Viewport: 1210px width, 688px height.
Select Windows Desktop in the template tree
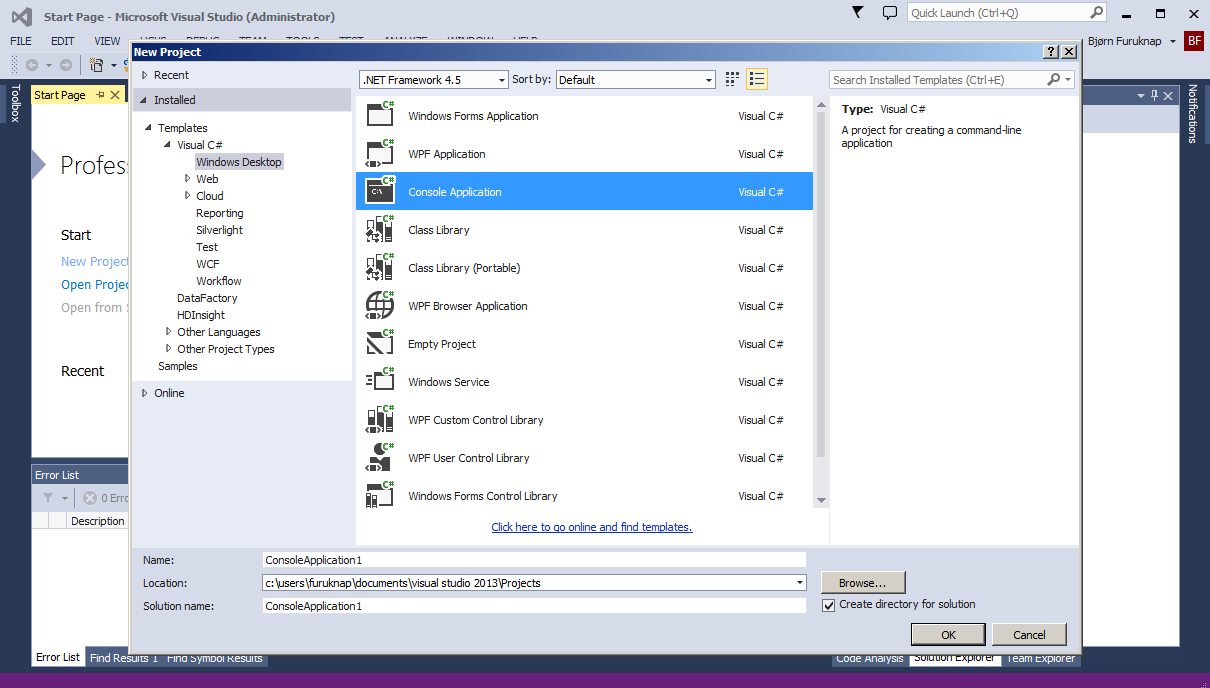point(239,162)
